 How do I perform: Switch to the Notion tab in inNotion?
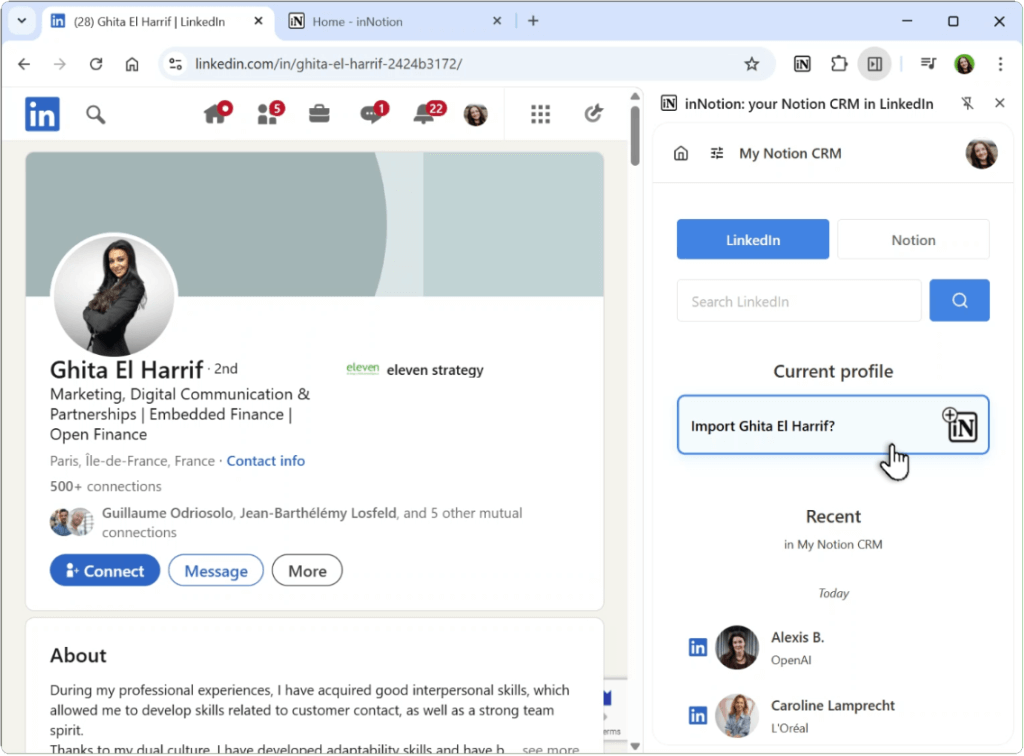[x=913, y=240]
